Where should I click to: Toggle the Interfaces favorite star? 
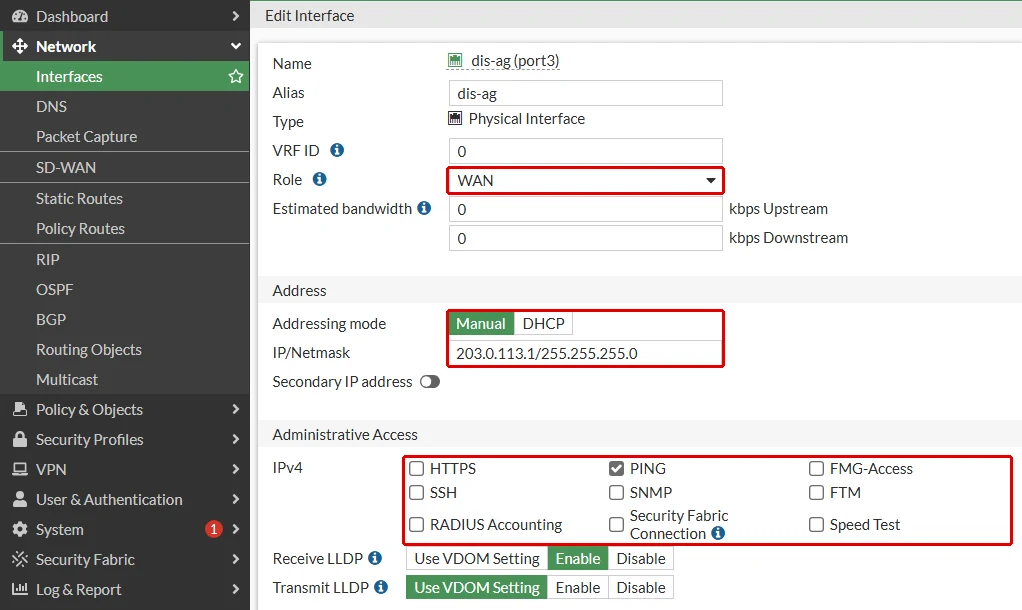tap(235, 76)
